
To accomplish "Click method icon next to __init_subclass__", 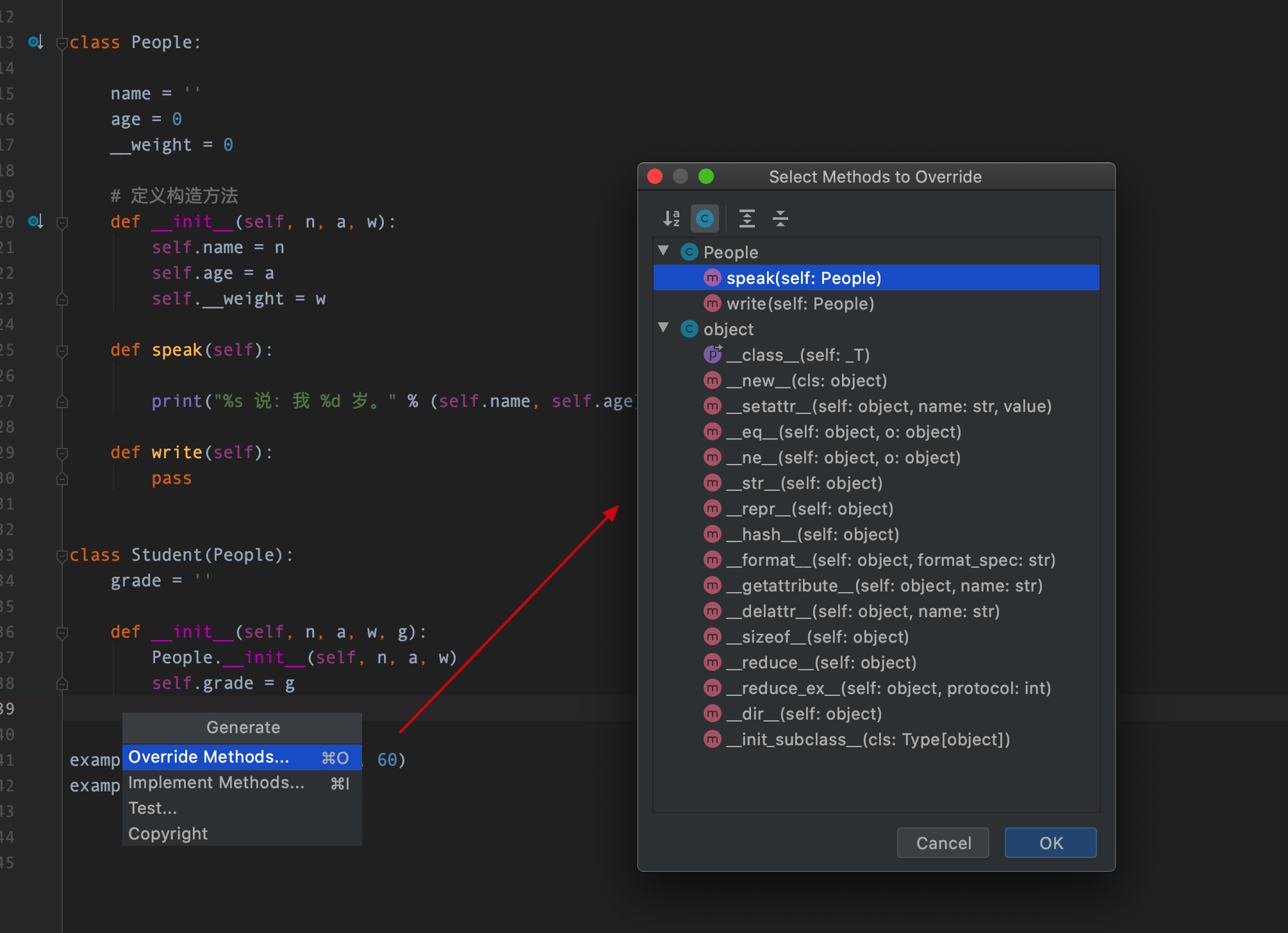I will point(713,739).
